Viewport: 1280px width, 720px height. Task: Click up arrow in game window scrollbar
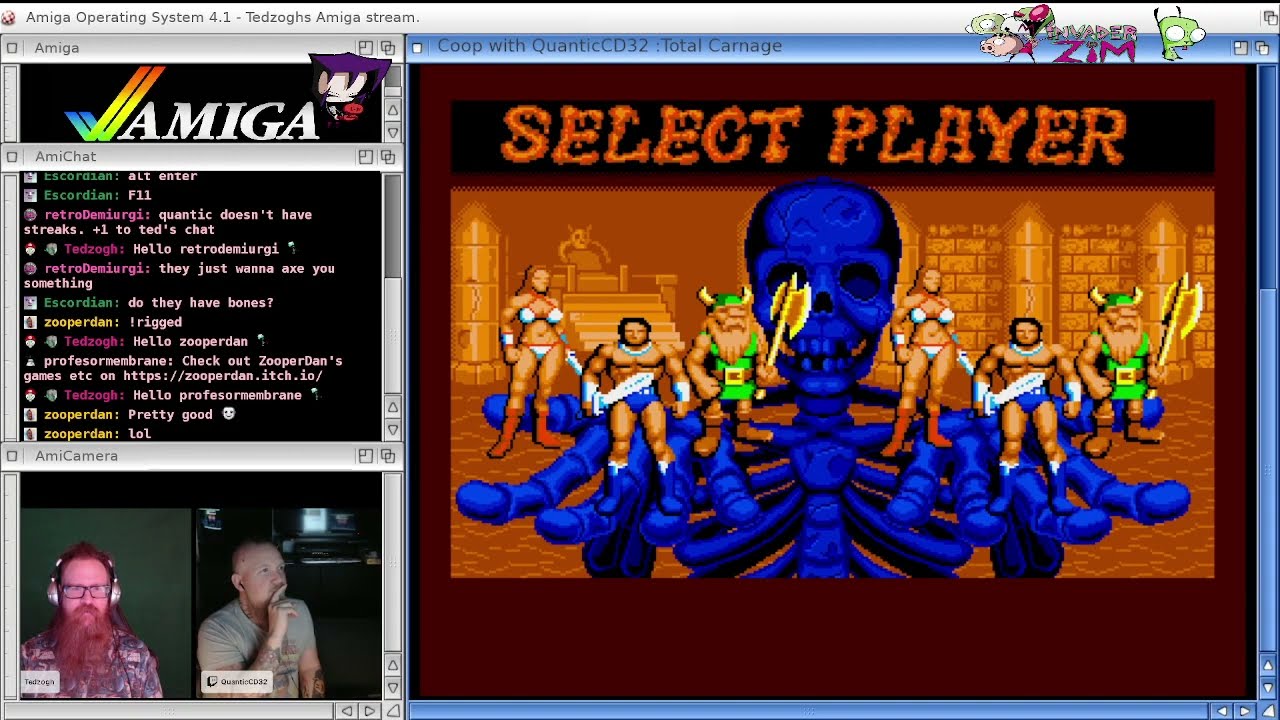[1268, 665]
